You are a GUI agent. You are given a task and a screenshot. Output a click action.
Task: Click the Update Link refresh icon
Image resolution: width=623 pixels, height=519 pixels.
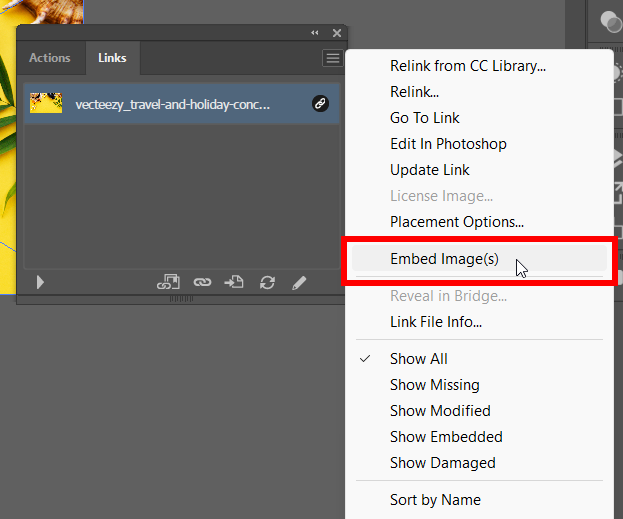click(x=267, y=283)
